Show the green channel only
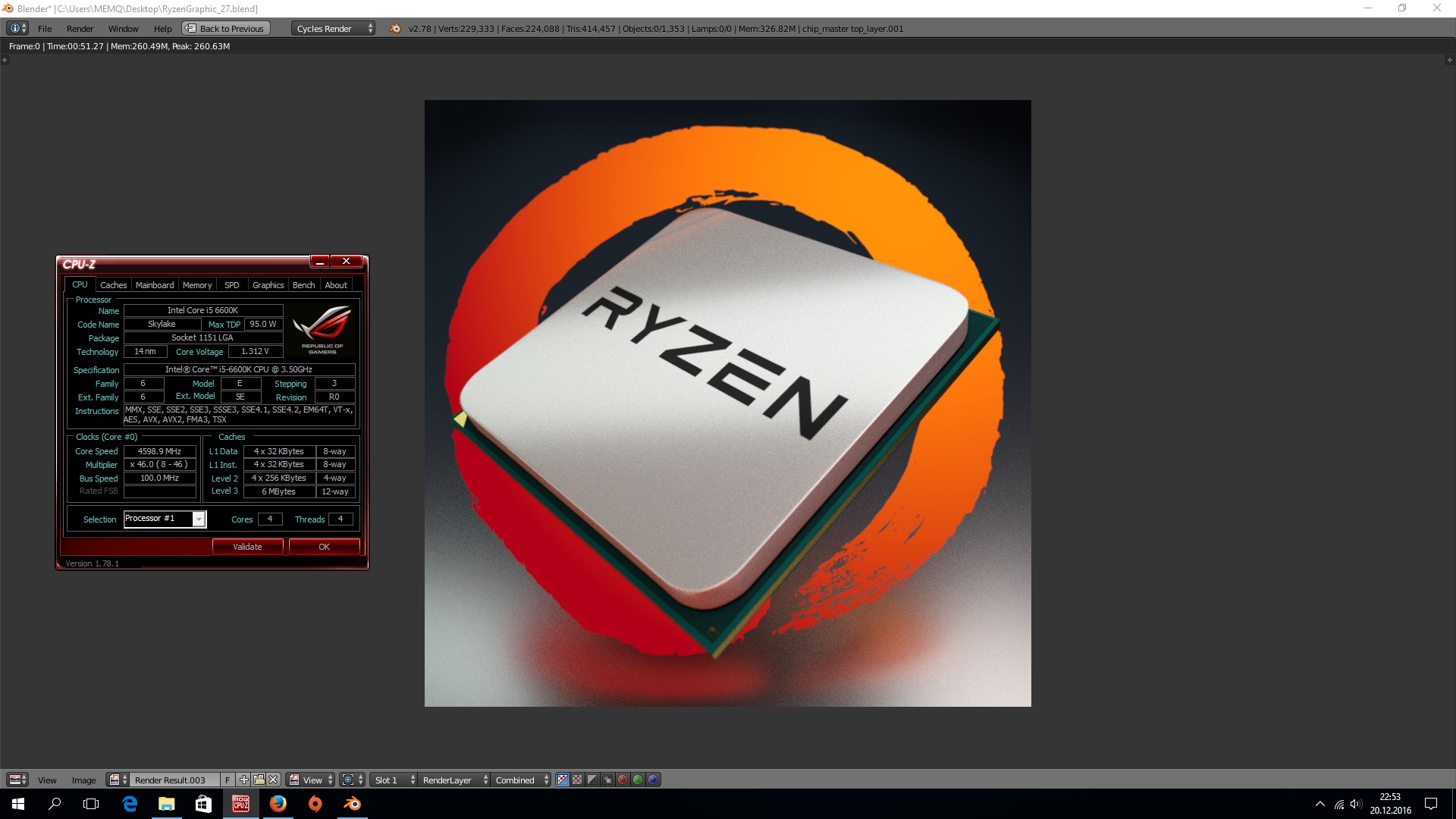 point(638,780)
